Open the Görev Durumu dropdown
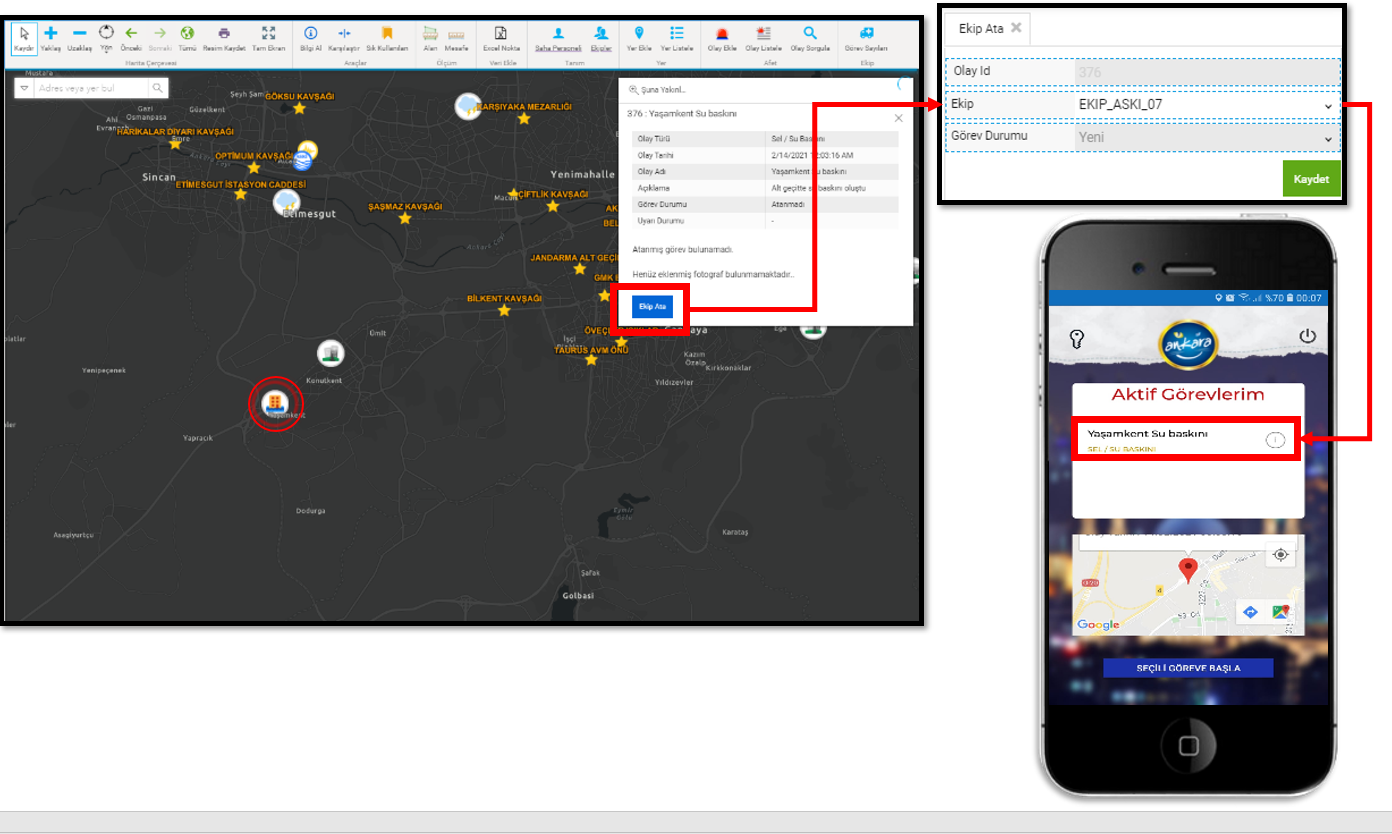This screenshot has width=1392, height=834. click(x=1203, y=137)
